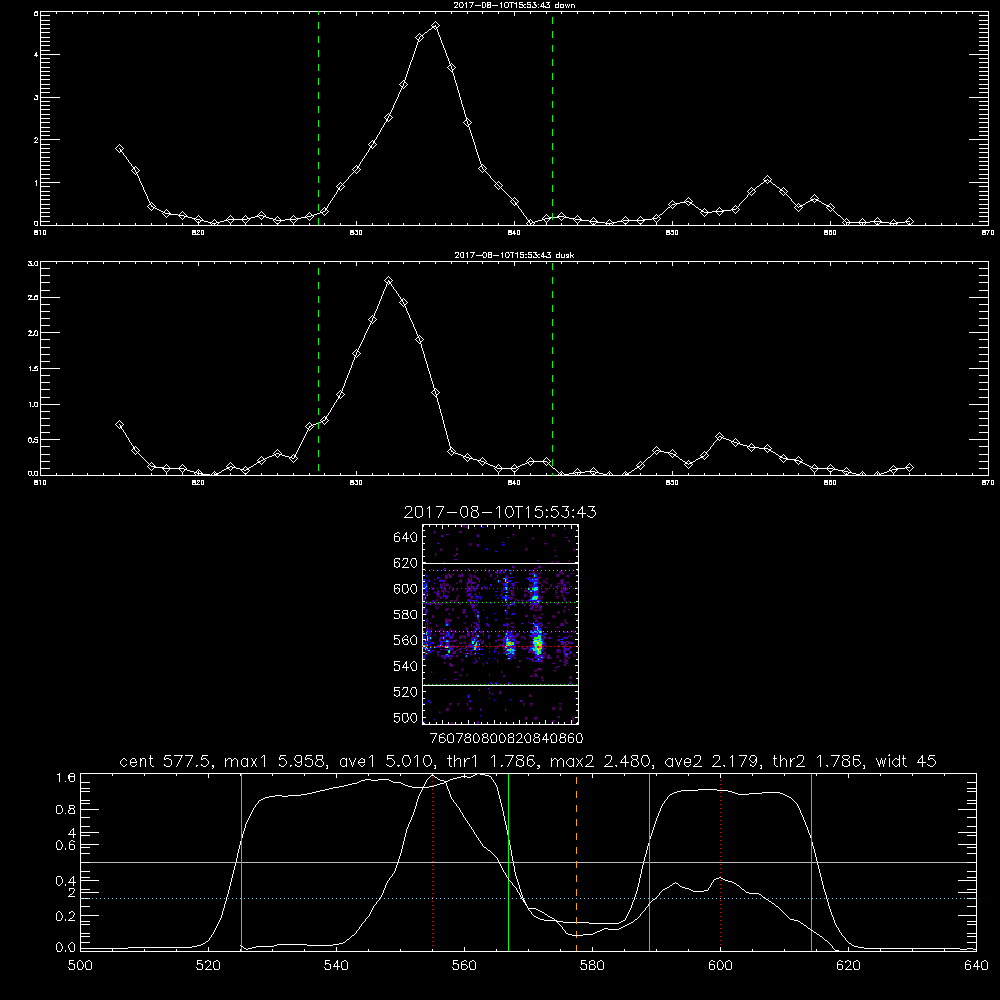Click the color spectral image thumbnail
The width and height of the screenshot is (1000, 1000).
click(501, 624)
